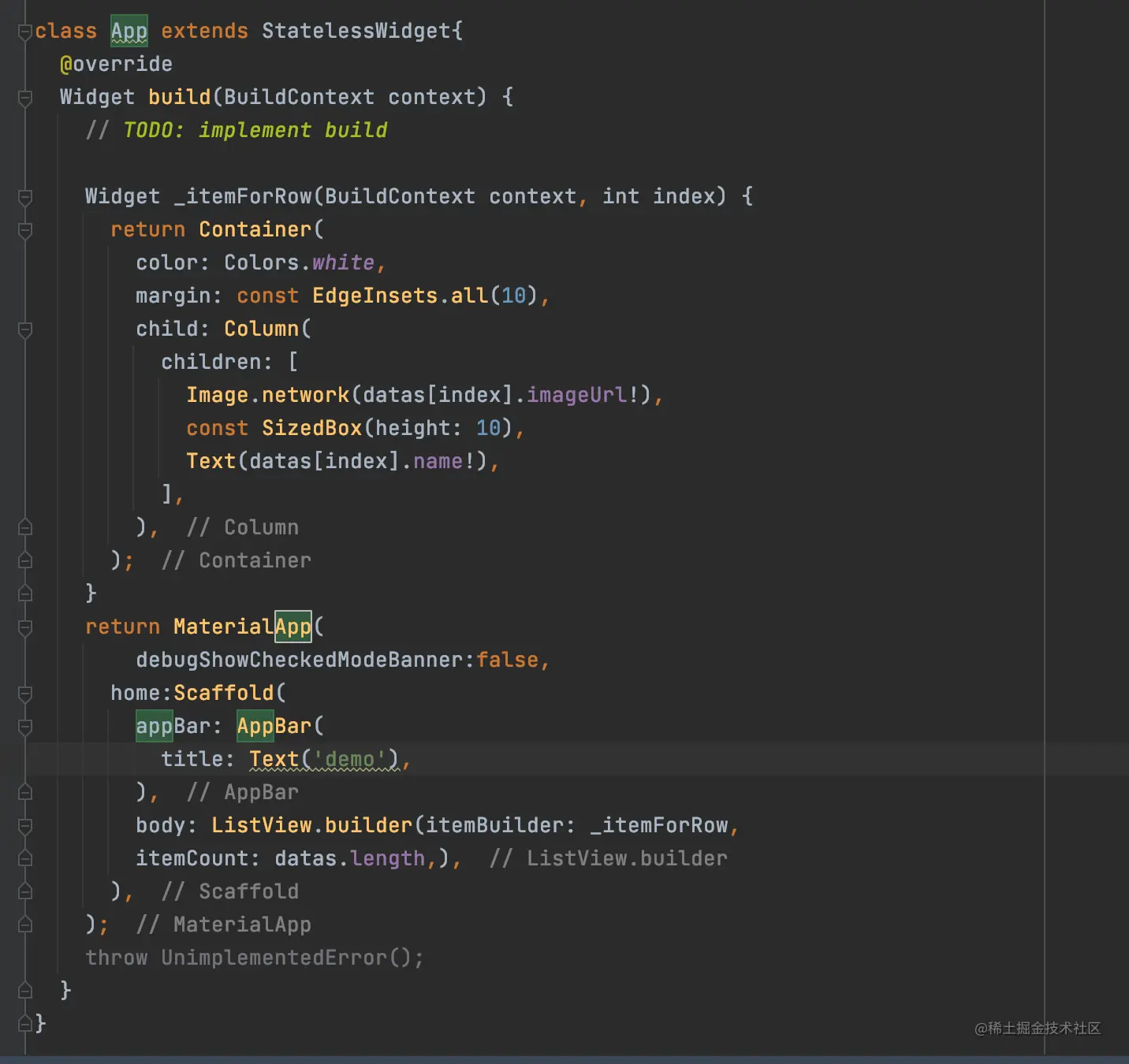1129x1064 pixels.
Task: Click 'Colors' in the color property
Action: (262, 263)
